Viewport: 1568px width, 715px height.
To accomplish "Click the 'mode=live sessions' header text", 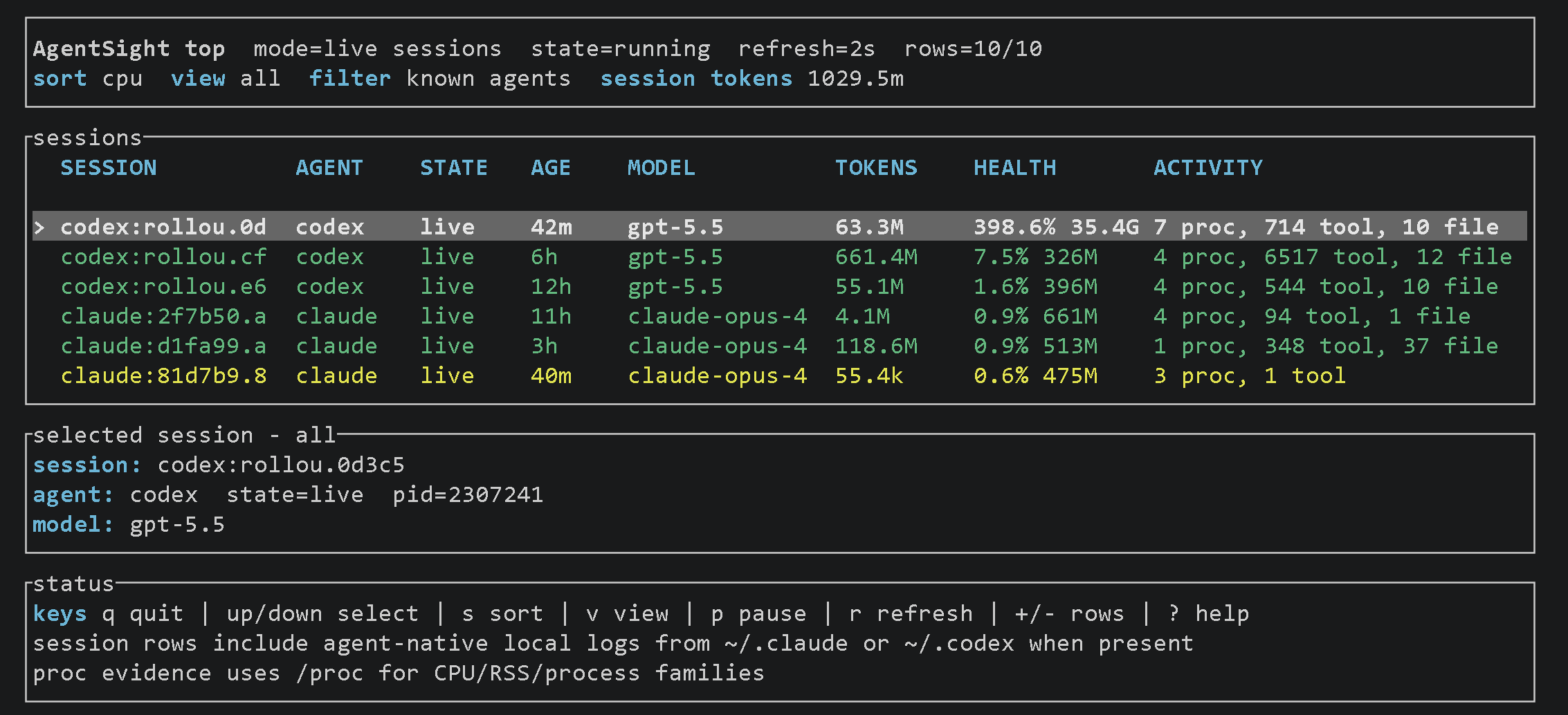I will [377, 48].
